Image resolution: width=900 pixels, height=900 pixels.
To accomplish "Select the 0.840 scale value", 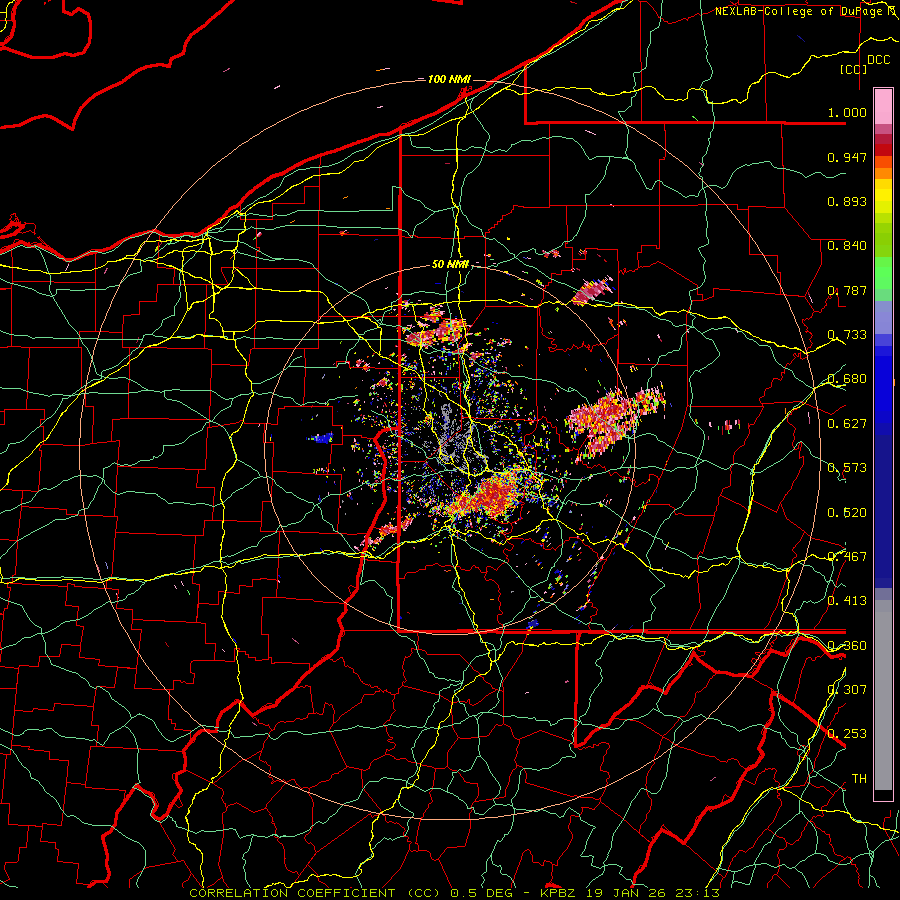I will click(847, 246).
